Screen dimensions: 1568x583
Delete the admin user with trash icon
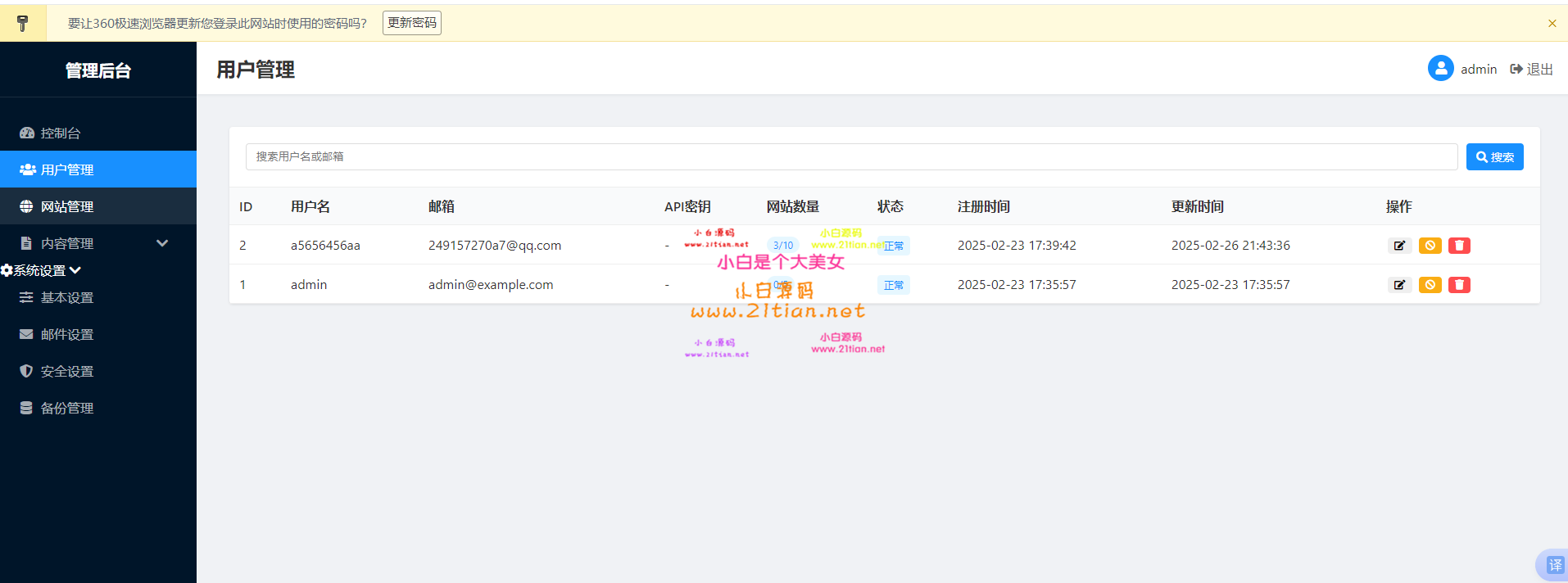tap(1459, 285)
